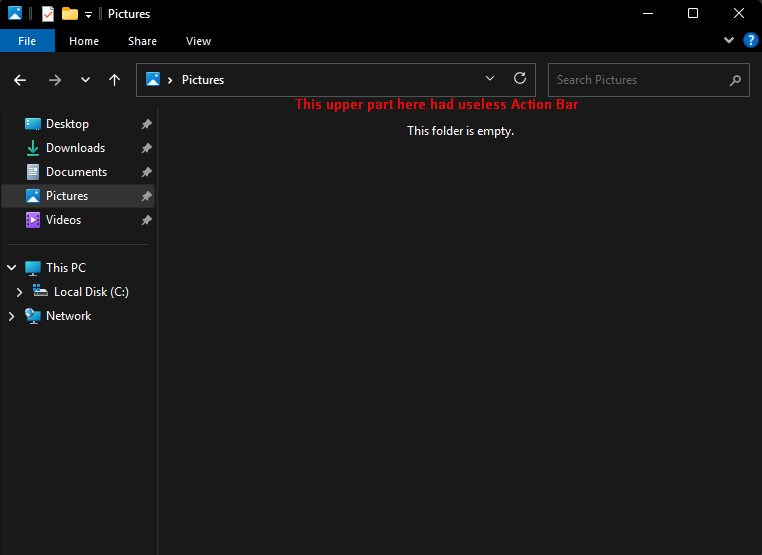The width and height of the screenshot is (762, 555).
Task: Select Network in navigation pane
Action: [x=69, y=316]
